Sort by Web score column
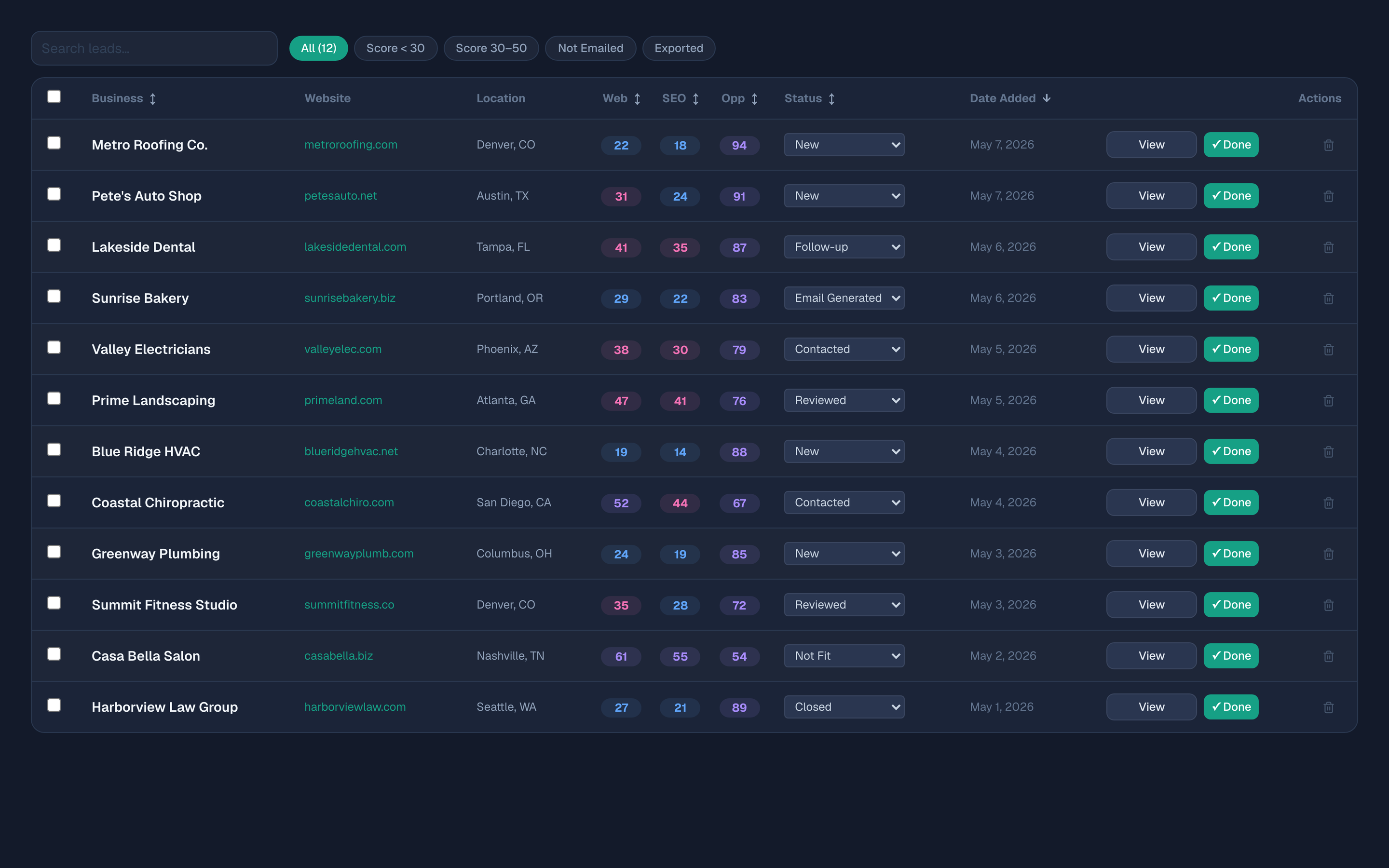1389x868 pixels. coord(621,99)
